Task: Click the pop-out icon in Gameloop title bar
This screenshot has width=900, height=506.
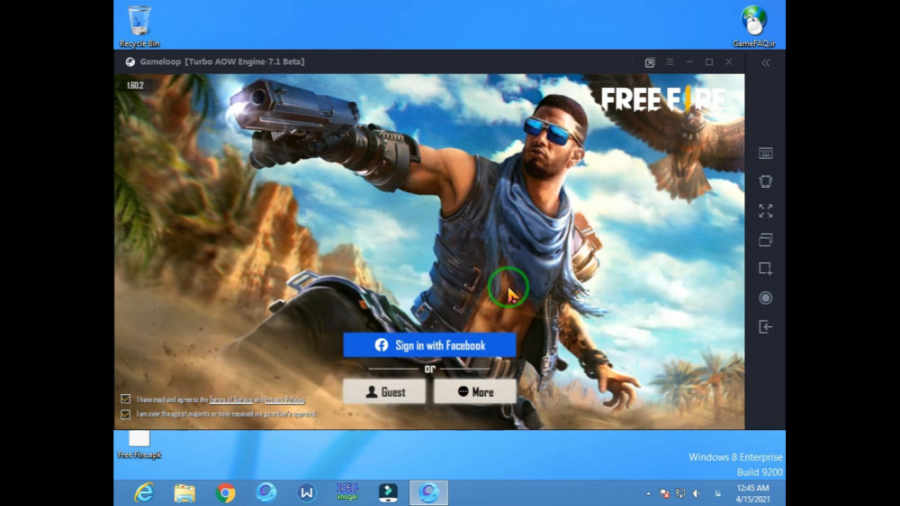Action: click(649, 62)
